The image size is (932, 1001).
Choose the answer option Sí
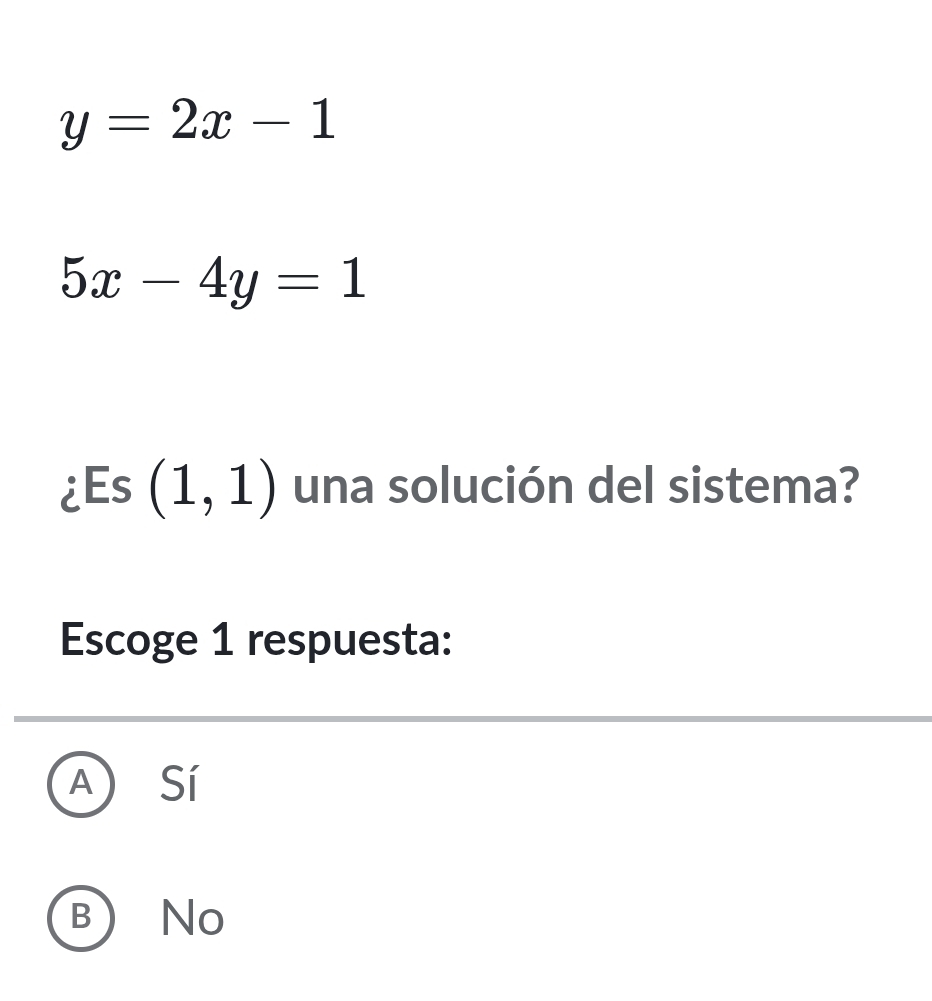tap(178, 786)
